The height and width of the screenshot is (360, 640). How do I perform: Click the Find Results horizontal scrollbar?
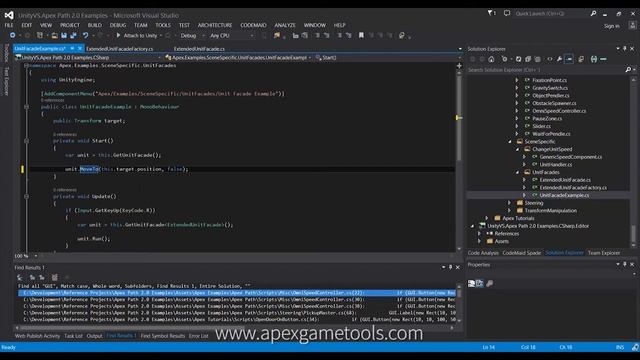click(235, 327)
